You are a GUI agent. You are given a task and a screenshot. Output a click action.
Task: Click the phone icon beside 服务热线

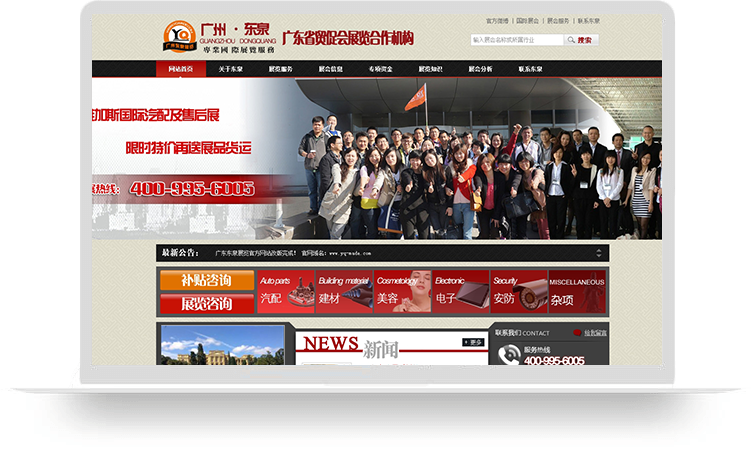(508, 355)
